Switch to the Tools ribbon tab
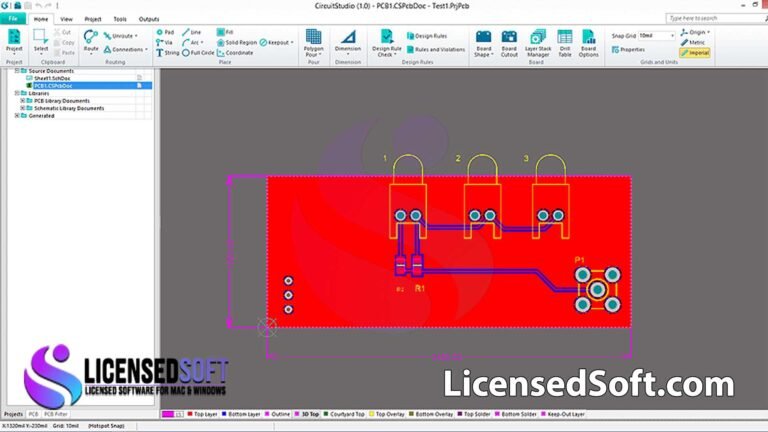Screen dimensions: 768x432 120,19
